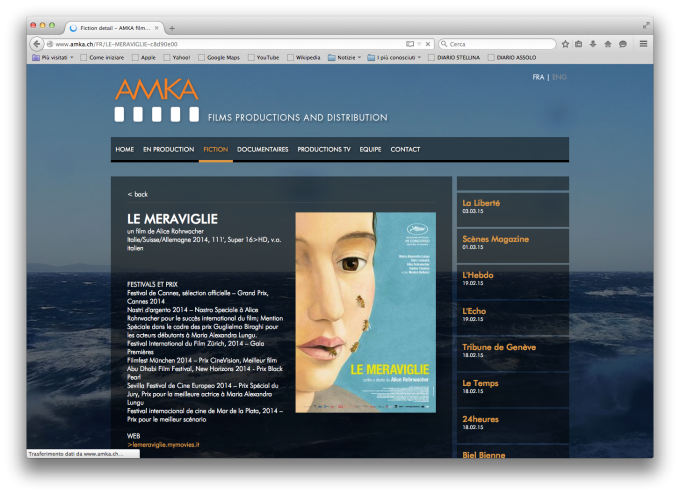
Task: Open the DOCUMENTAIRES section
Action: [x=262, y=149]
